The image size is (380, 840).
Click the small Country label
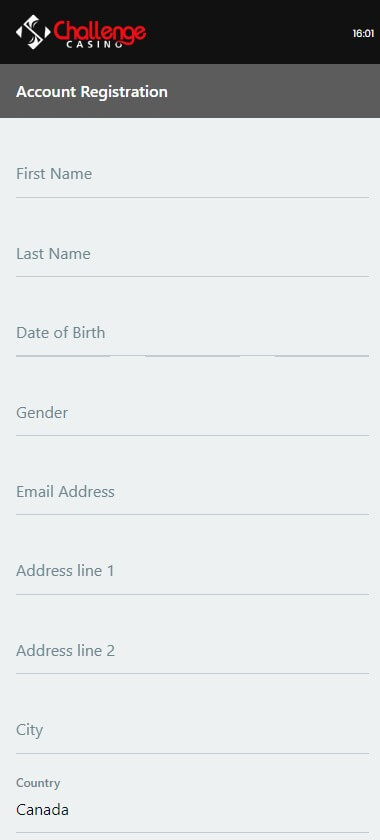(x=38, y=783)
